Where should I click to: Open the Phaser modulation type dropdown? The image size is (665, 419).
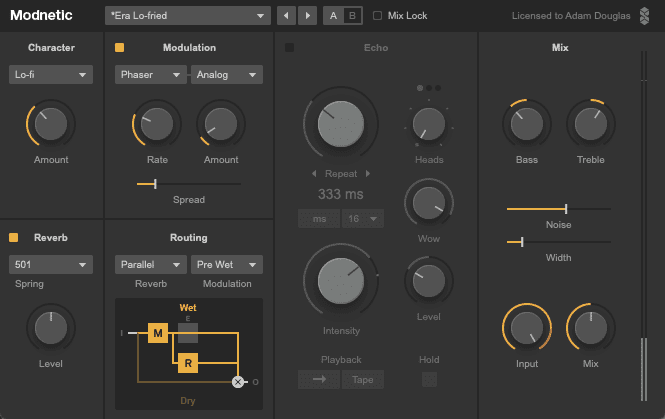tap(151, 75)
